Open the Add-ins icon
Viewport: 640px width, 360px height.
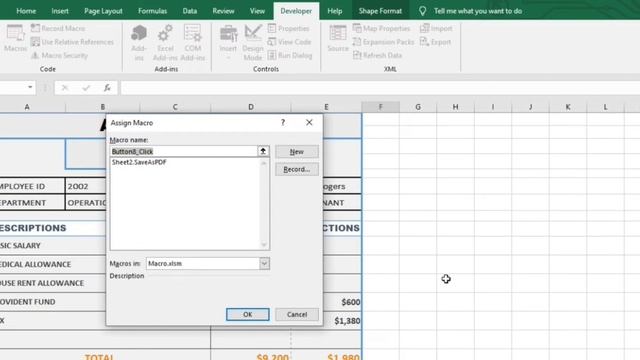[x=139, y=42]
